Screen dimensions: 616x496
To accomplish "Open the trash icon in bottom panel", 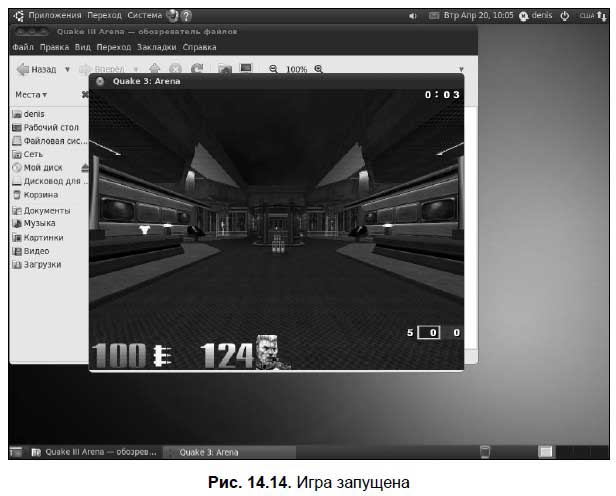I will pyautogui.click(x=485, y=452).
